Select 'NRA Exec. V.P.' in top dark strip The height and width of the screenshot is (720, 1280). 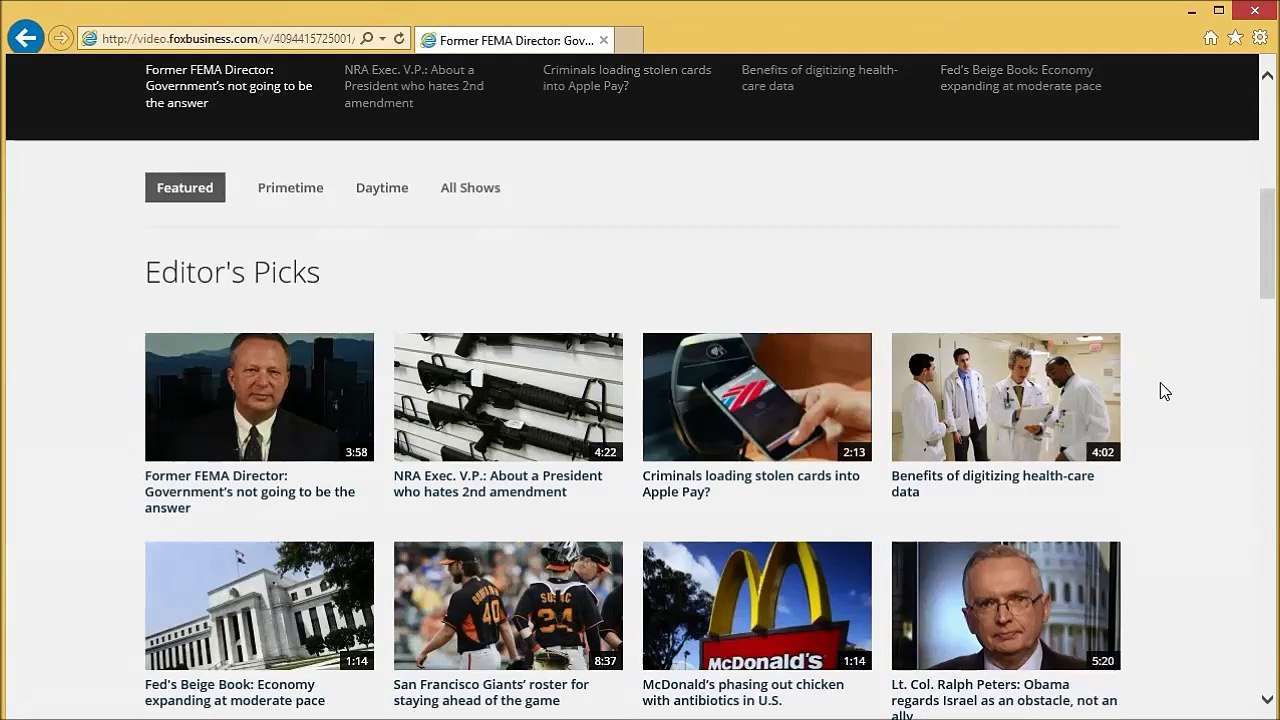414,86
